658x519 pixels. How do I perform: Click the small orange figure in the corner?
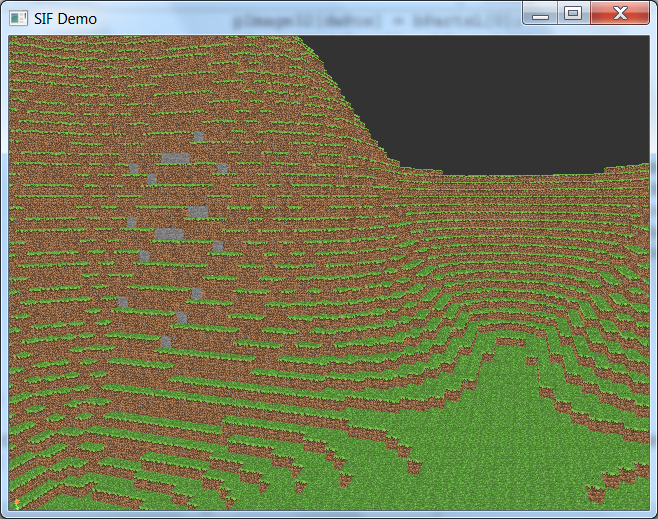coord(16,504)
